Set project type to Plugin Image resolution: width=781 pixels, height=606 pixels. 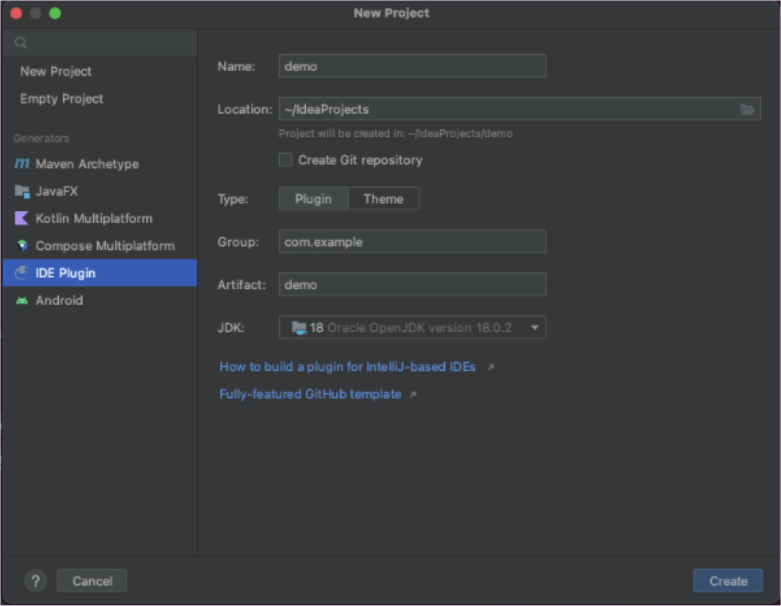click(x=313, y=199)
